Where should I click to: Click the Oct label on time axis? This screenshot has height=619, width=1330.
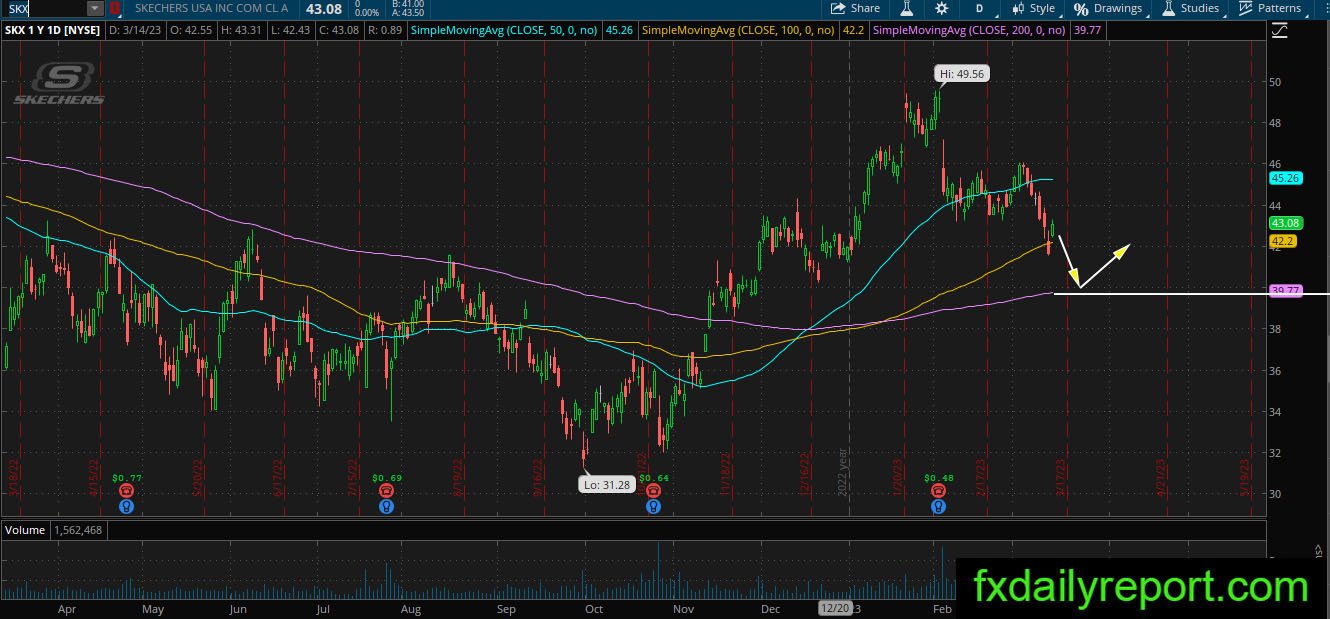594,608
